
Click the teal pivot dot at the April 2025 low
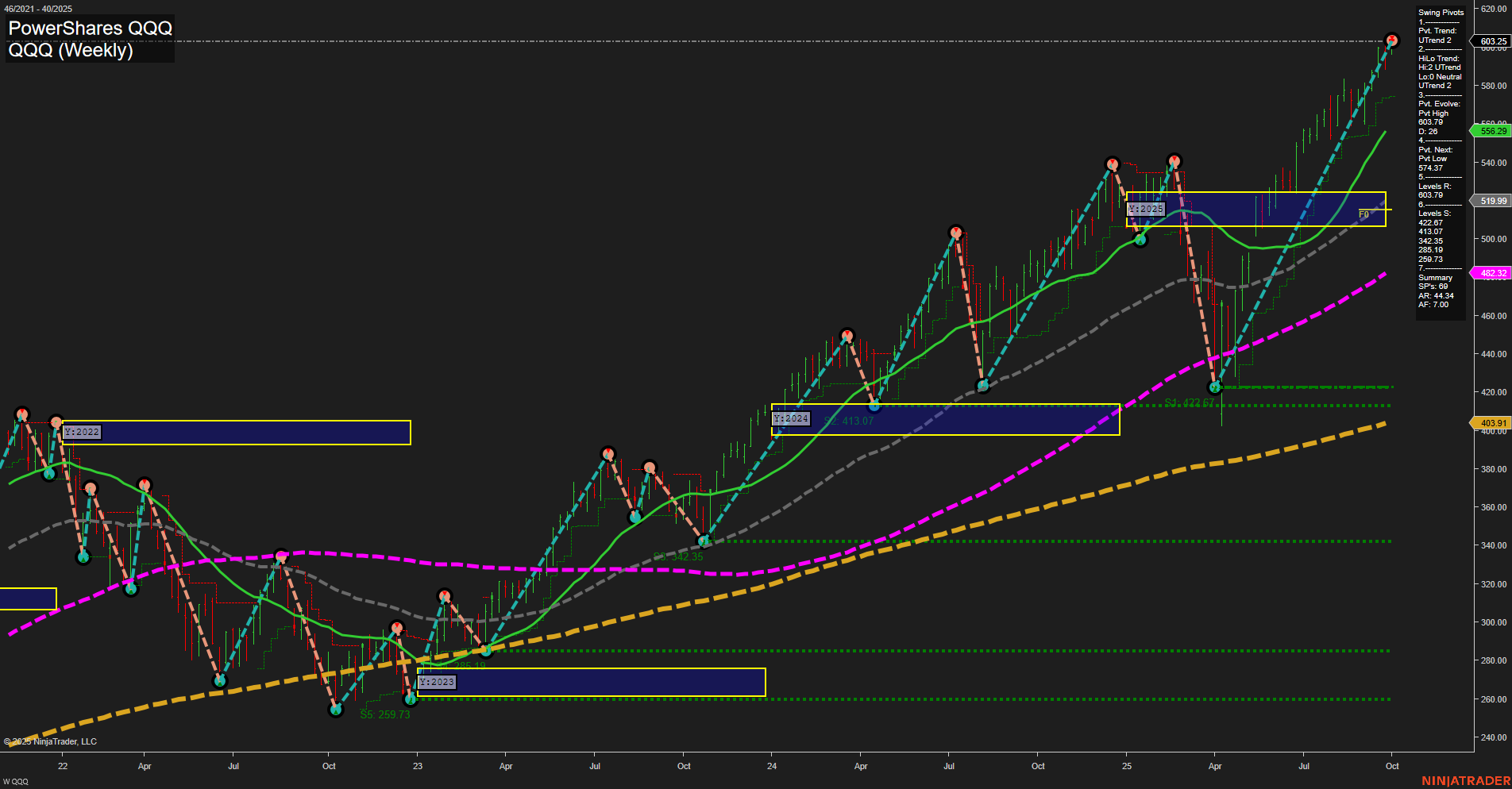pos(1214,388)
